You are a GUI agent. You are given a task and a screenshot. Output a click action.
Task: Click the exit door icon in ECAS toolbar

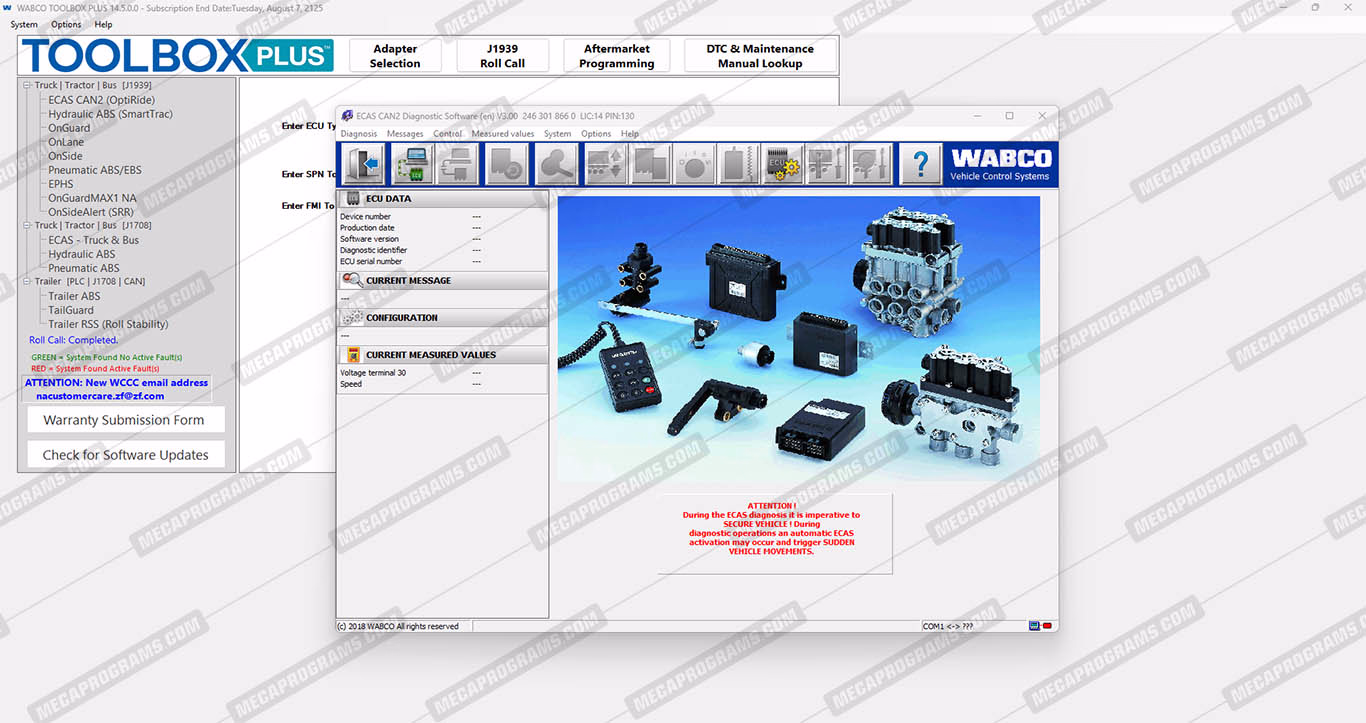coord(363,164)
